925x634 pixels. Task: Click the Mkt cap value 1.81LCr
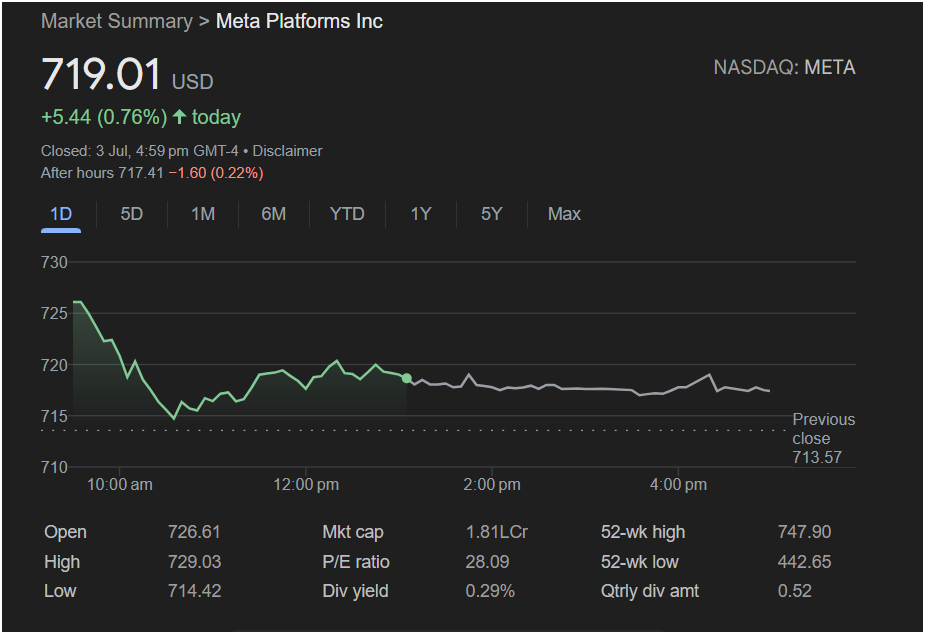[x=497, y=532]
